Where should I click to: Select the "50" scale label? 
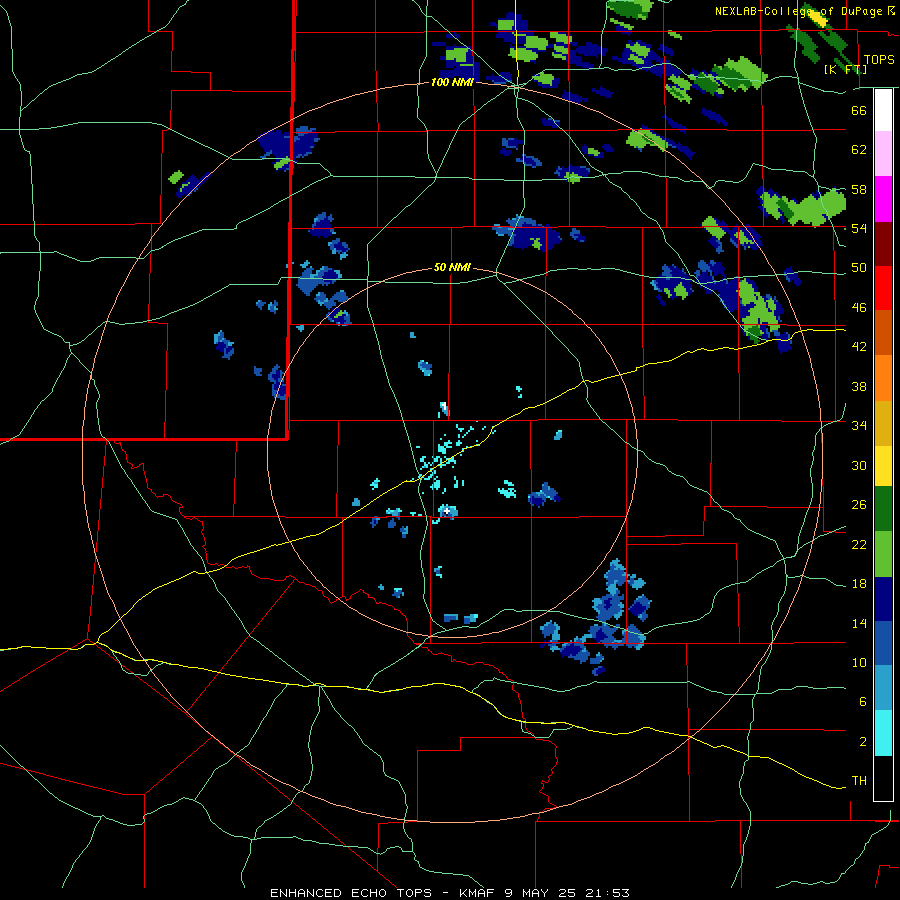(859, 268)
